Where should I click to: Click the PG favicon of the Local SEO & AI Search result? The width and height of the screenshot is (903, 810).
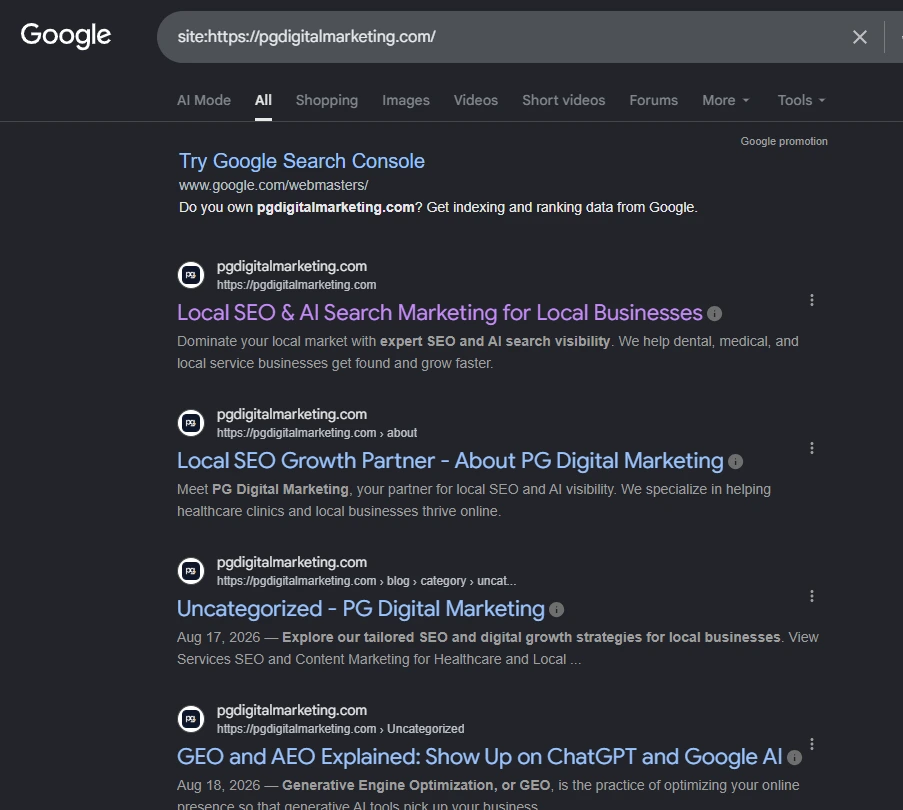191,275
